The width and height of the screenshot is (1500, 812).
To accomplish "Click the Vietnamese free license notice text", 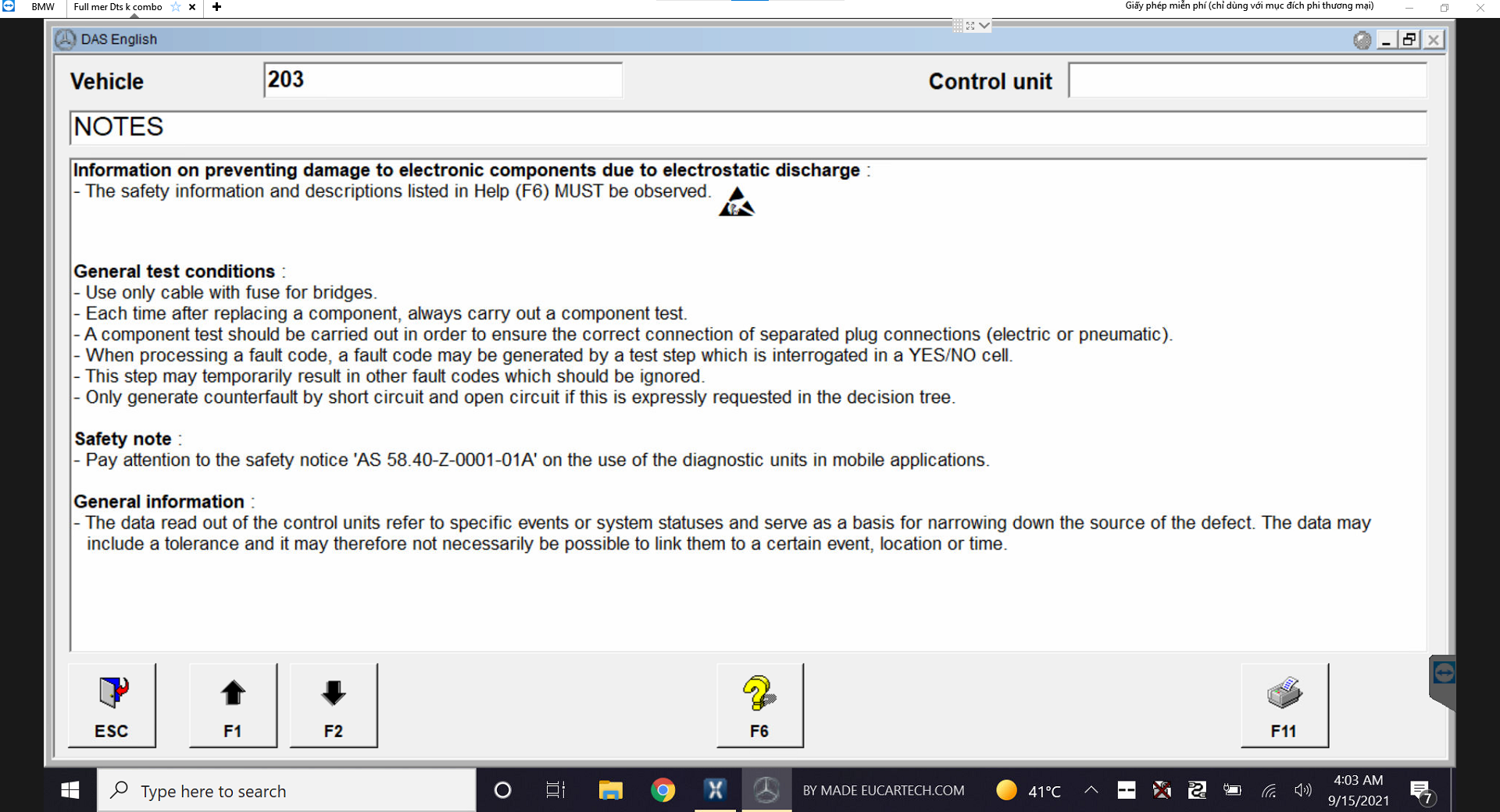I will click(x=1249, y=6).
